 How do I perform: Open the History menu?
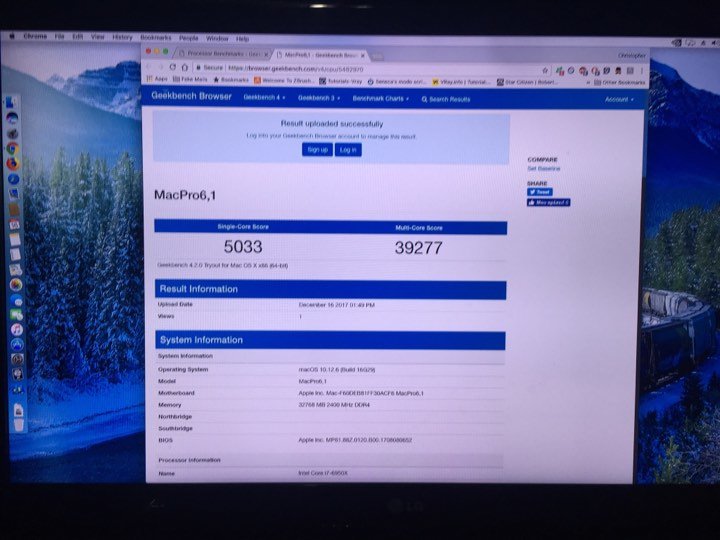point(122,37)
